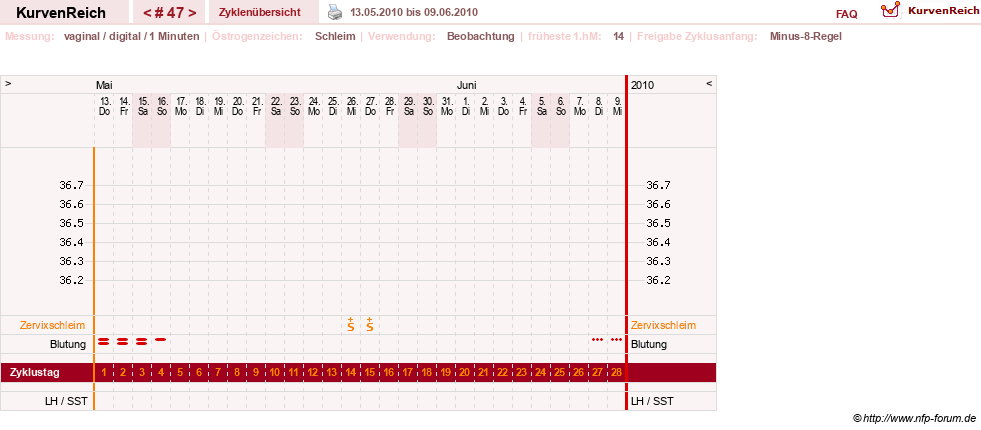Screen dimensions: 981x430
Task: Click vaginal / digital / 1 Minuten value
Action: tap(131, 36)
